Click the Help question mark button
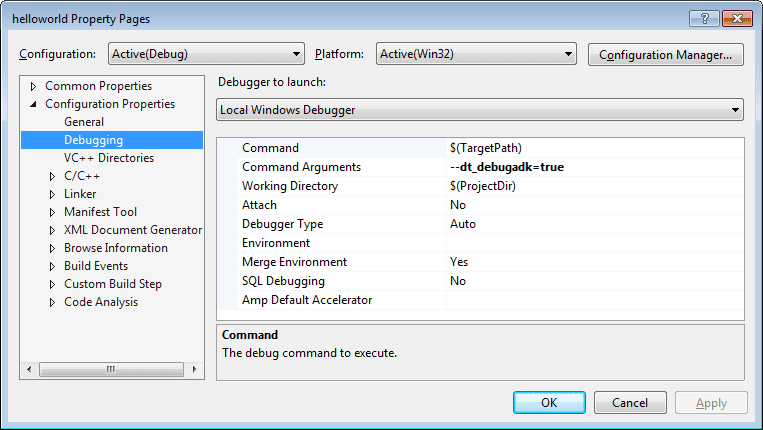 tap(704, 18)
